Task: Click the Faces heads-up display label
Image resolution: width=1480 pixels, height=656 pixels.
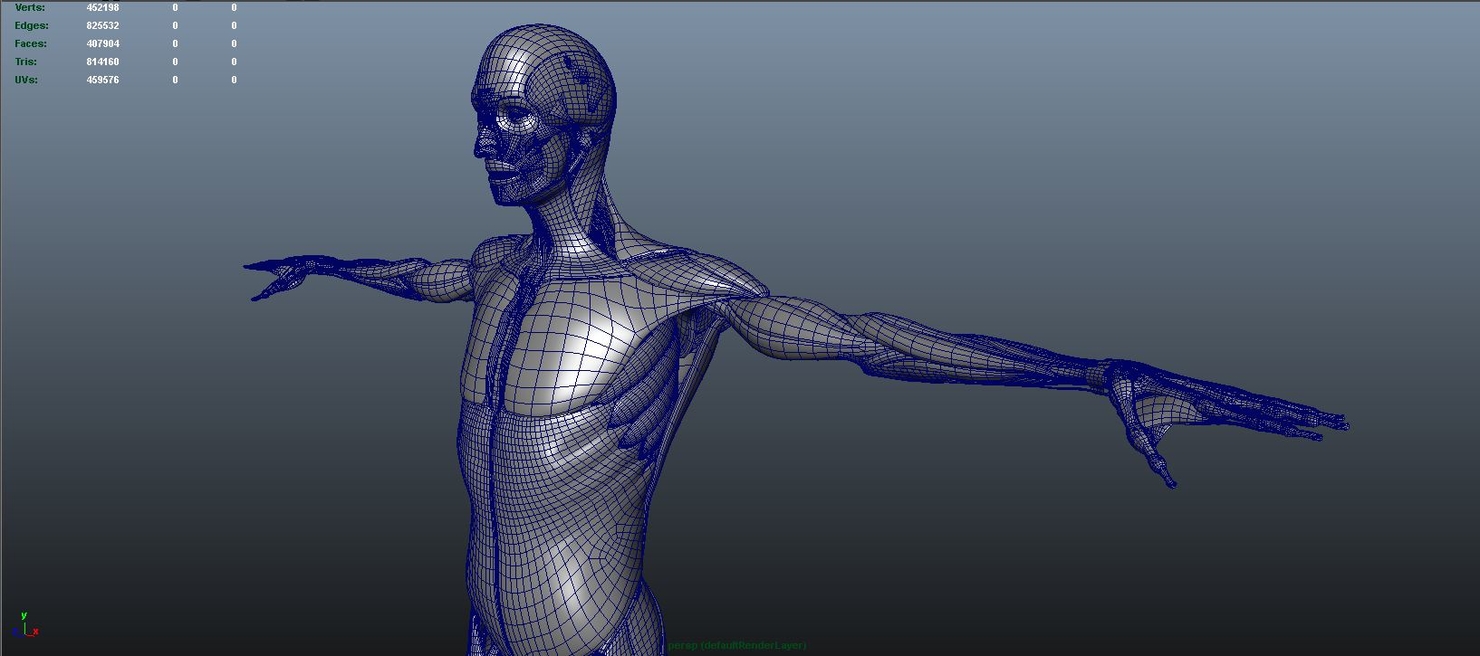Action: tap(28, 43)
